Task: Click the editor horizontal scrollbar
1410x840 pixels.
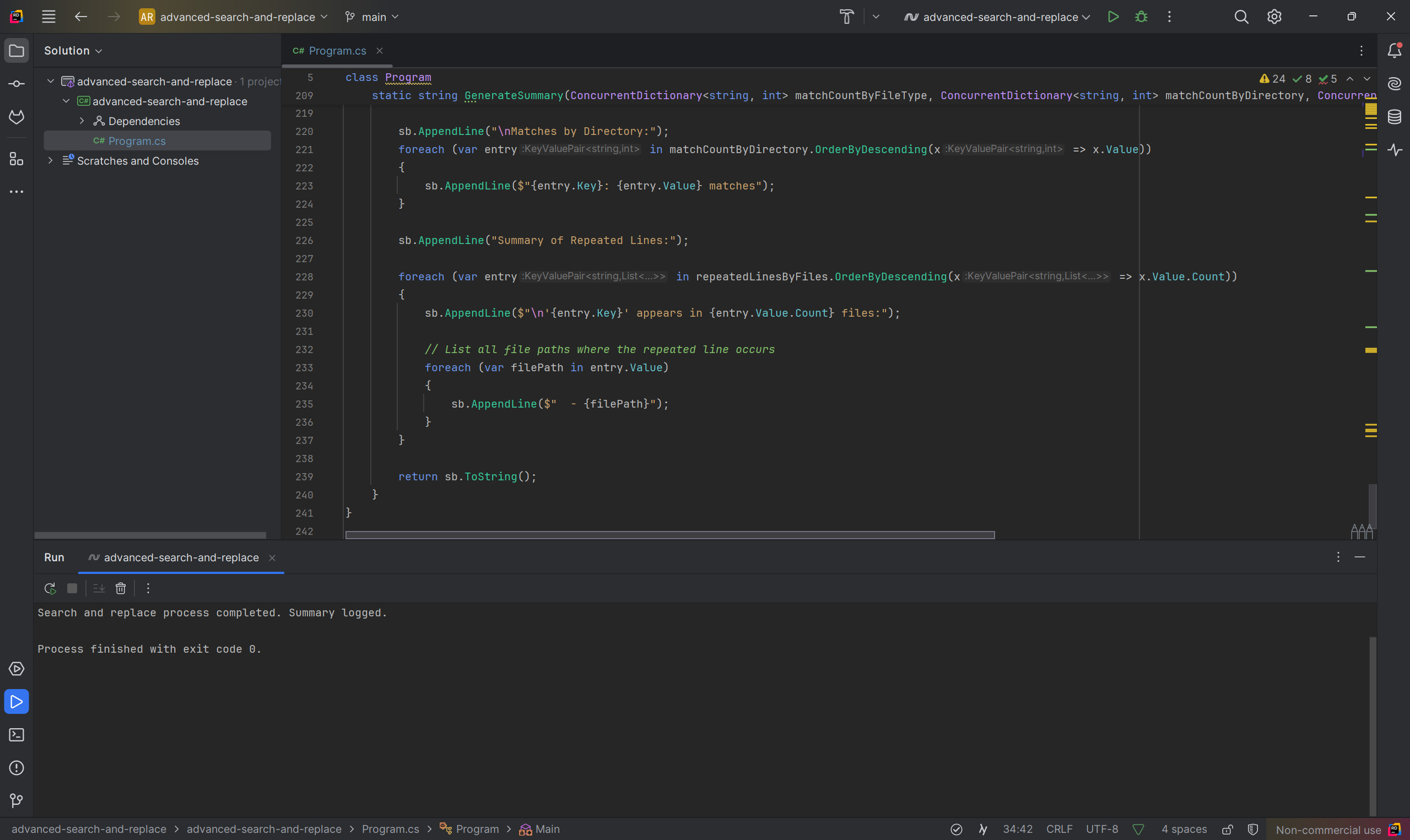Action: [x=669, y=535]
